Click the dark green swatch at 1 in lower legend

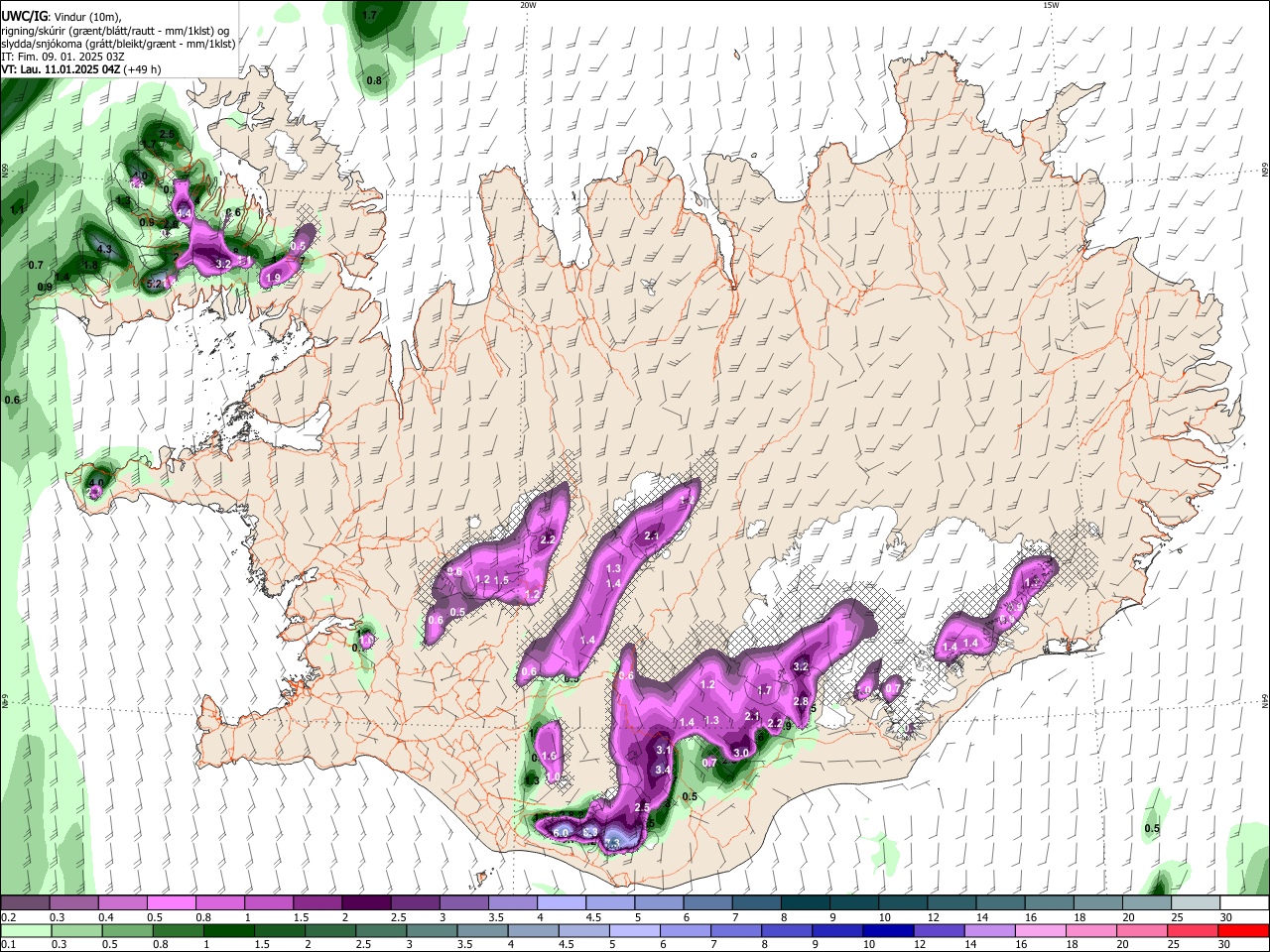[x=228, y=931]
